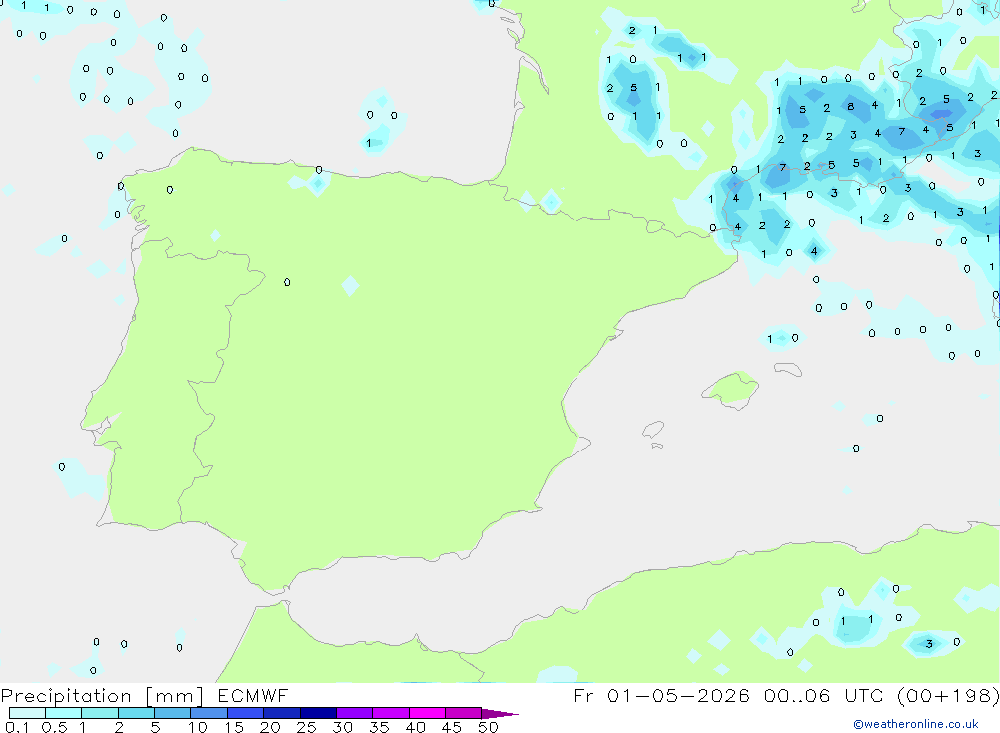Click the Menorca island outline
Image resolution: width=1000 pixels, height=733 pixels.
(788, 369)
